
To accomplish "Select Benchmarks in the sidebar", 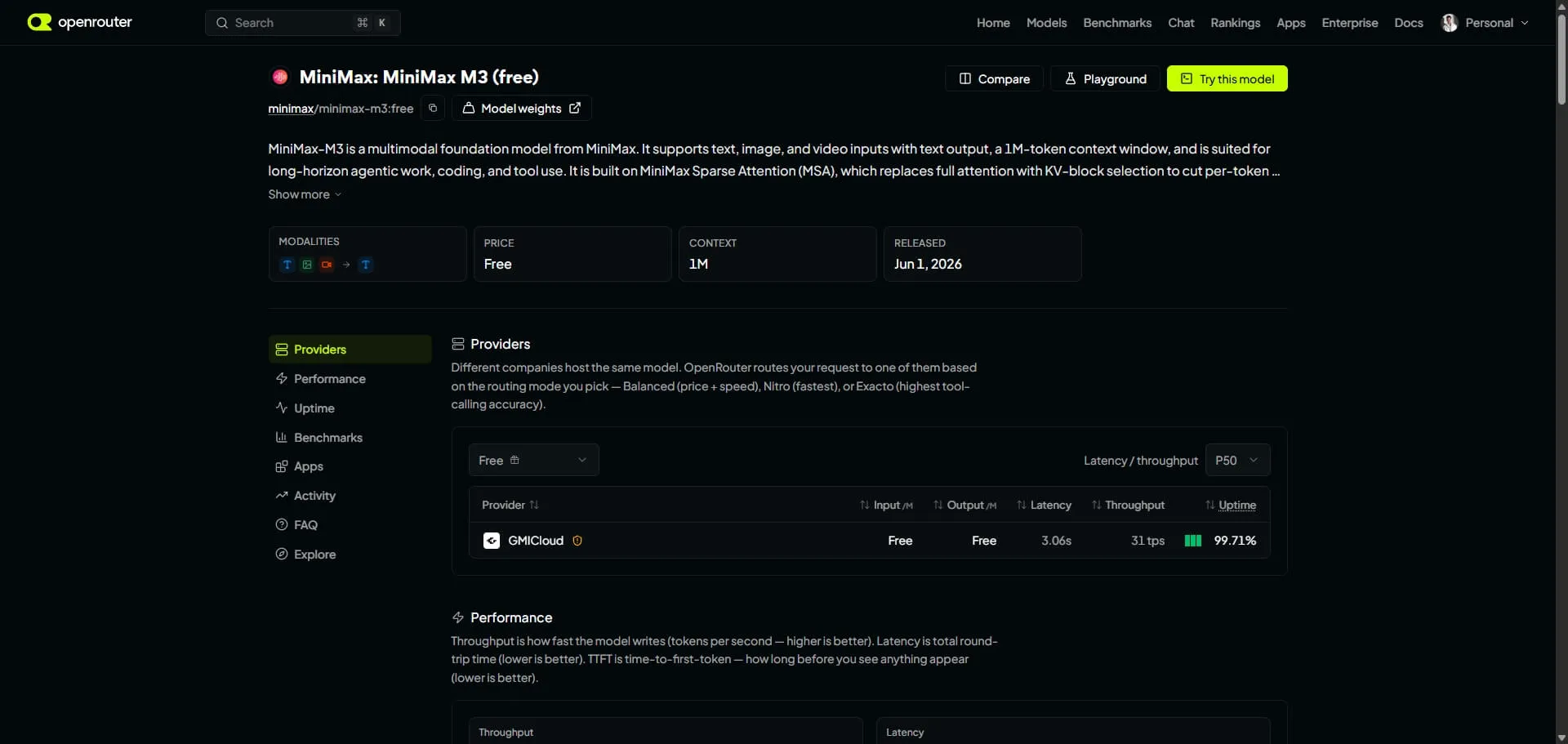I will [x=350, y=437].
